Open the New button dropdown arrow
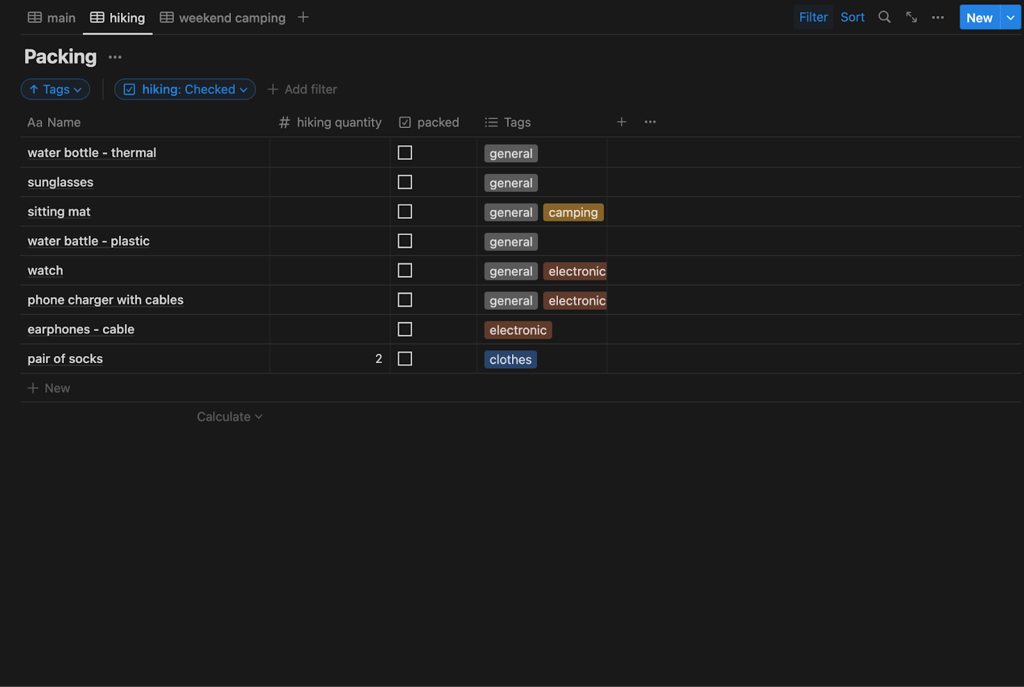The height and width of the screenshot is (687, 1024). [1010, 18]
